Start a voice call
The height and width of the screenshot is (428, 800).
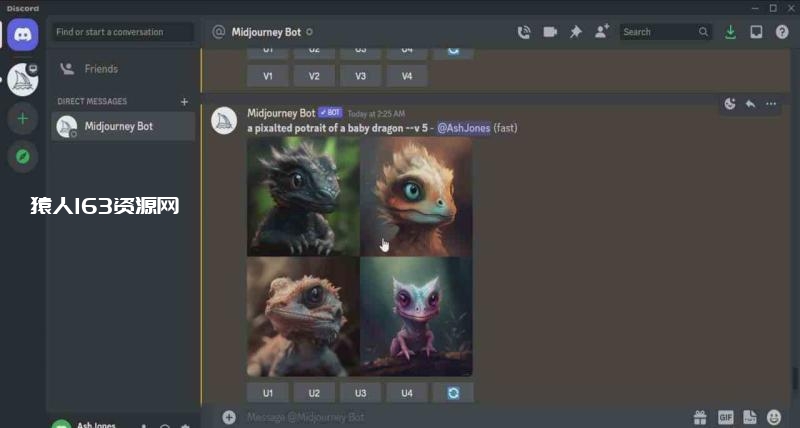click(x=524, y=32)
